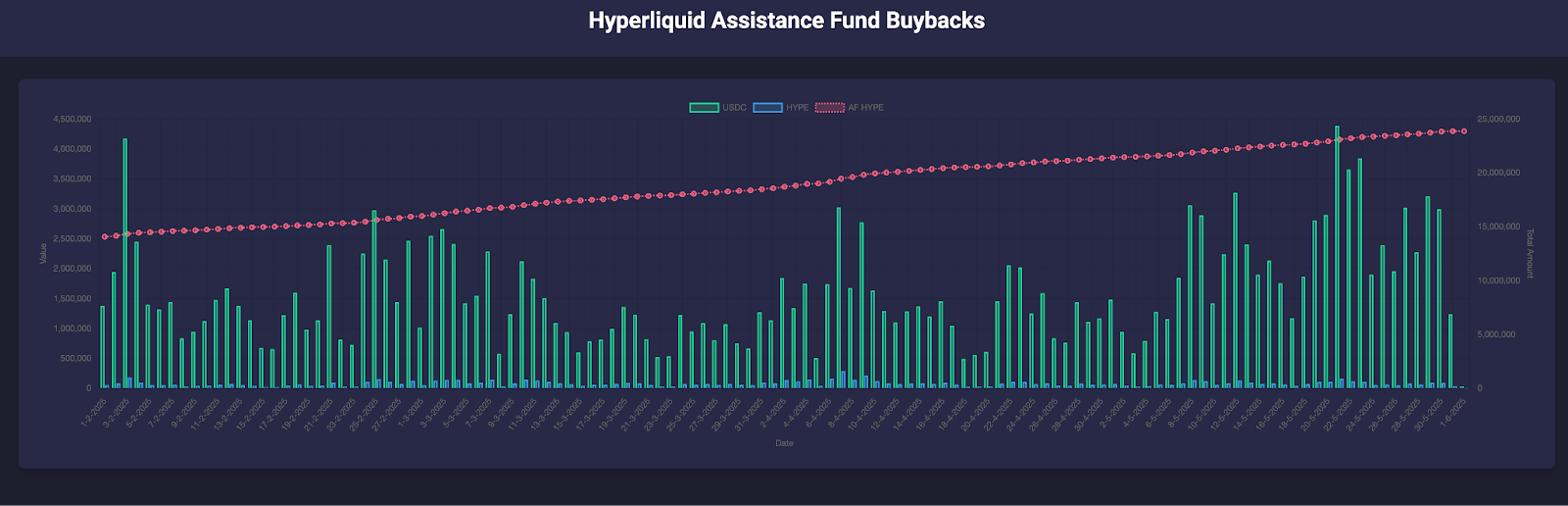This screenshot has height=506, width=1568.
Task: Click the 15,000,000 right axis tick
Action: pos(1498,227)
